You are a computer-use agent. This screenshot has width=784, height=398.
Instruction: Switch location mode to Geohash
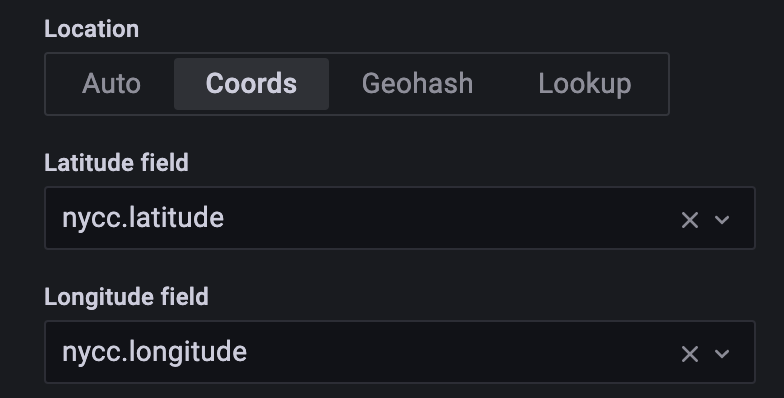418,84
